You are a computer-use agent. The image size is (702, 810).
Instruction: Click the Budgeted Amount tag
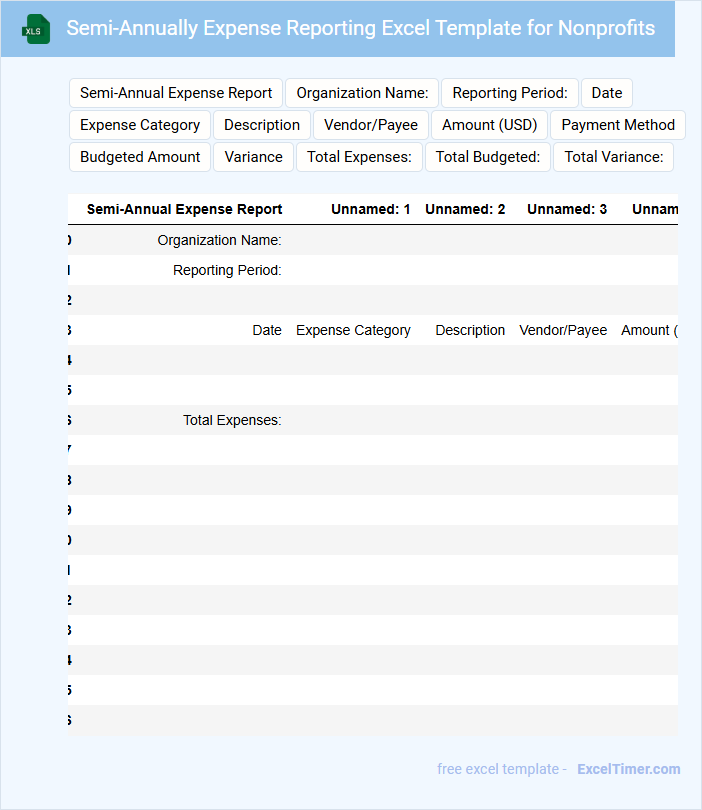click(x=140, y=157)
